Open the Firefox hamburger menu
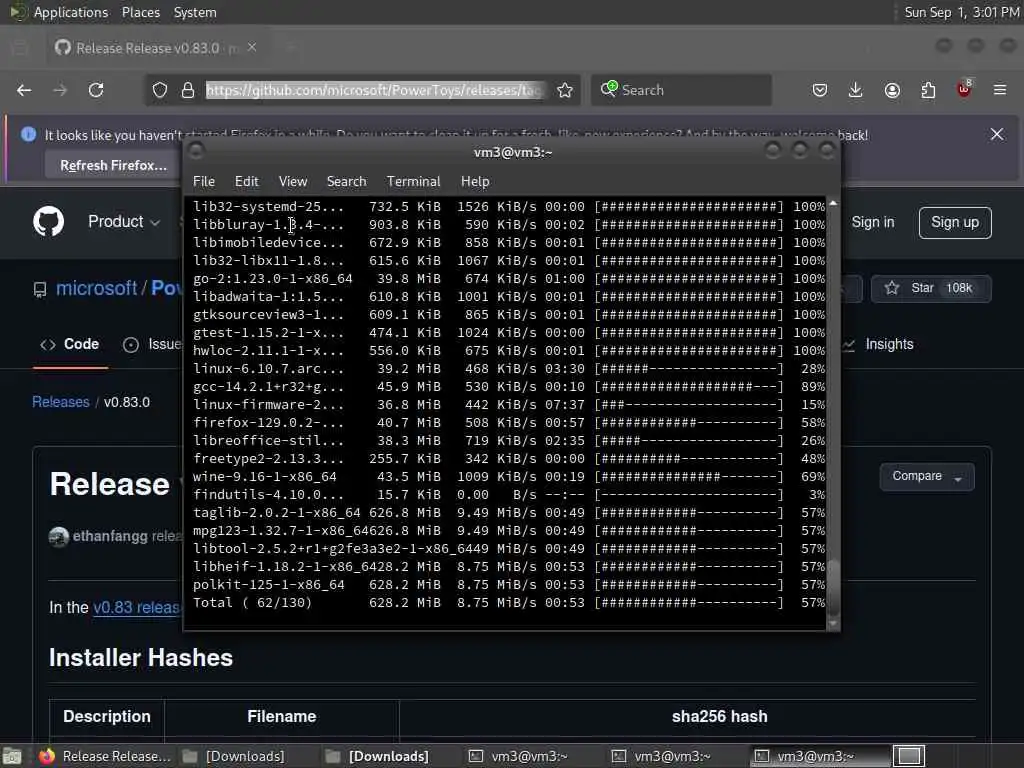 click(x=1000, y=90)
